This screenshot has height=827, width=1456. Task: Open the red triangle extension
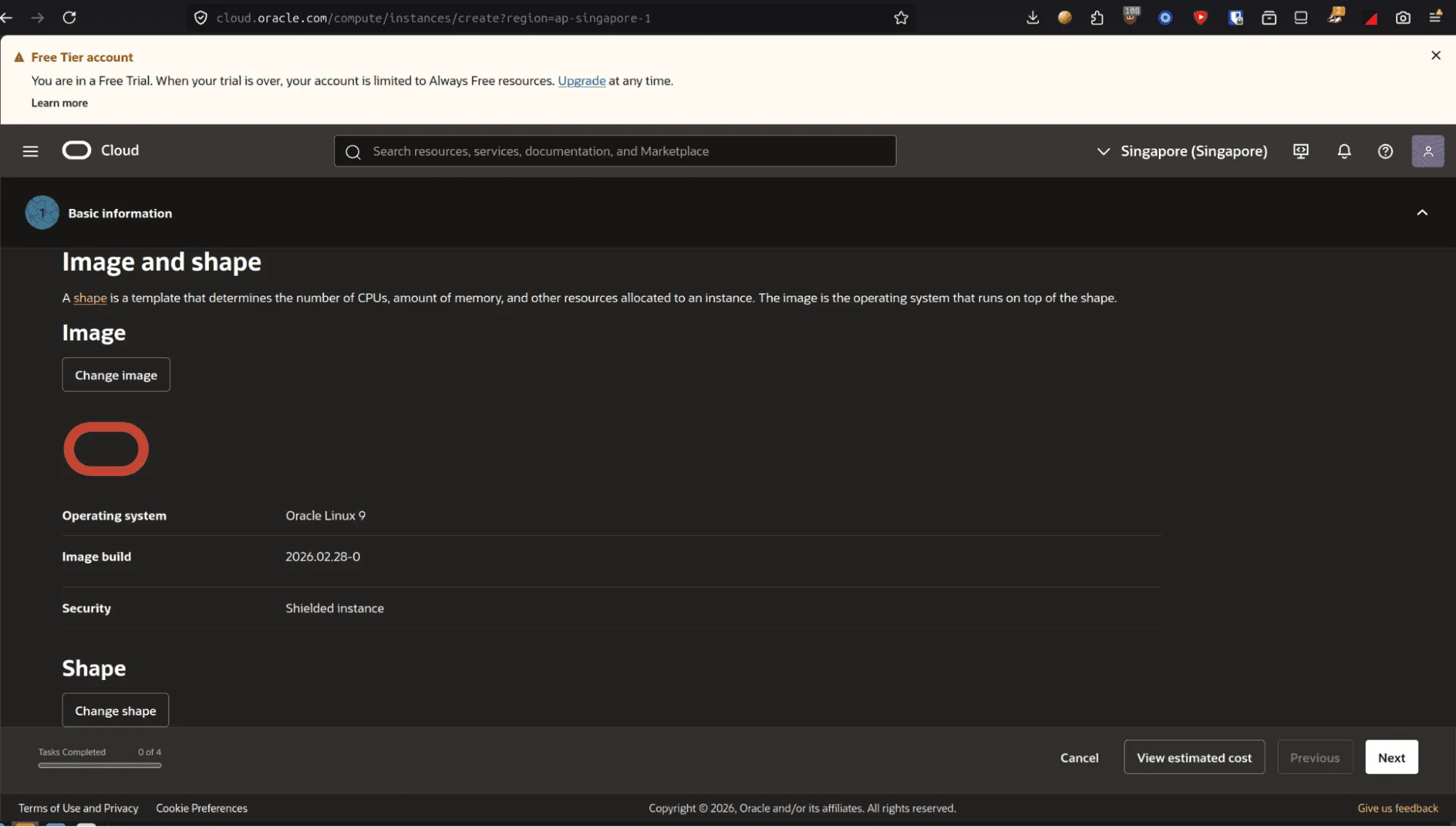coord(1371,19)
